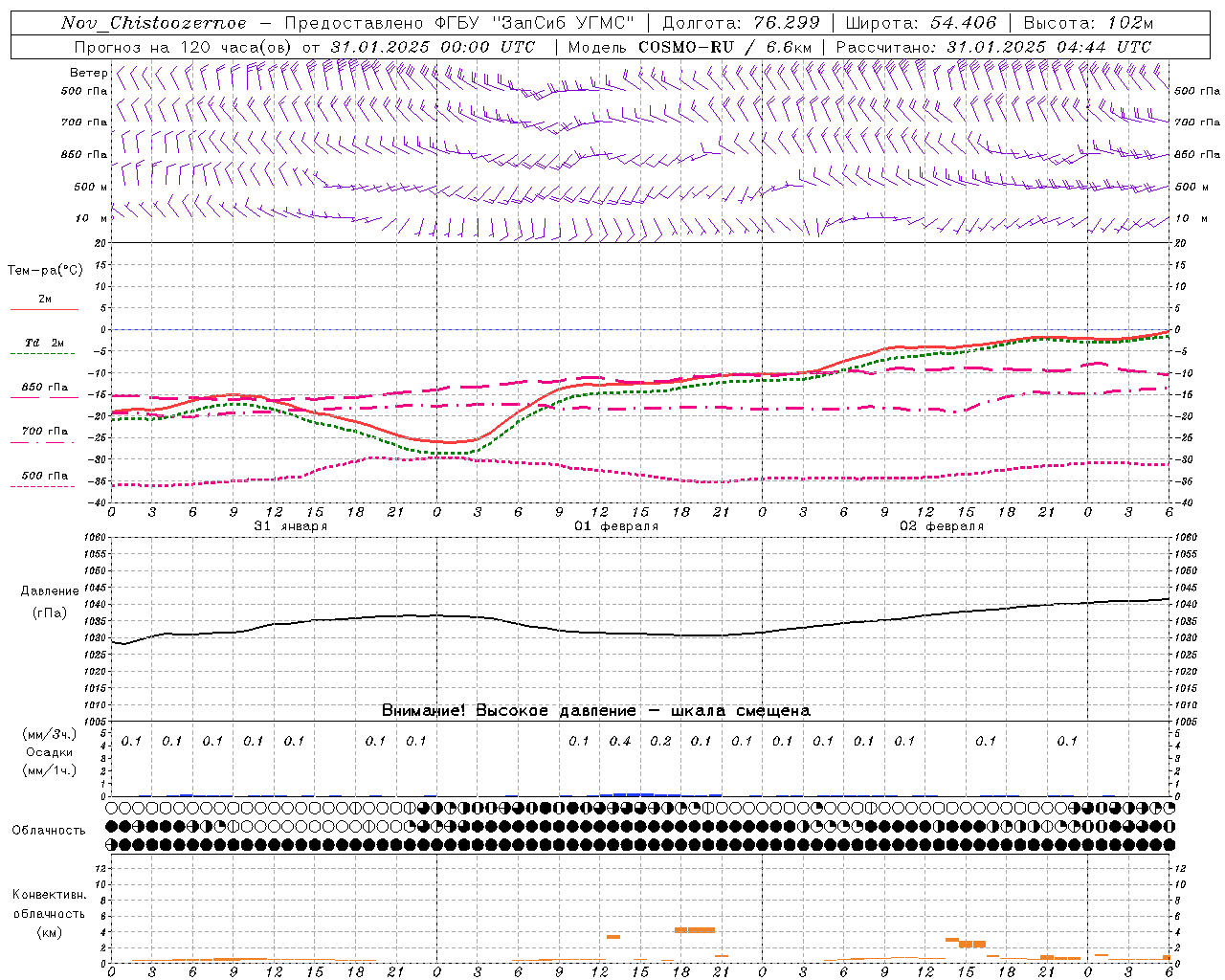Click the (км) unit label
This screenshot has height=980, width=1225.
tap(50, 931)
